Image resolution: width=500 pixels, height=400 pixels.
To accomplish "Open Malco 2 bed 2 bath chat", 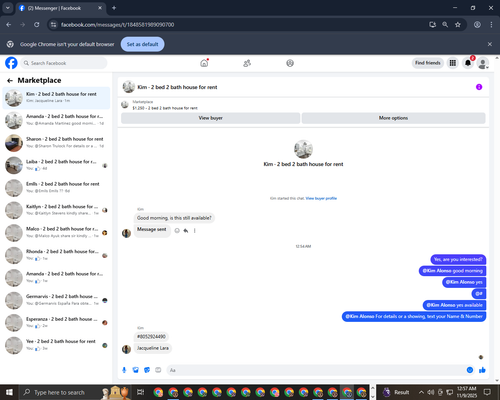I will [56, 233].
